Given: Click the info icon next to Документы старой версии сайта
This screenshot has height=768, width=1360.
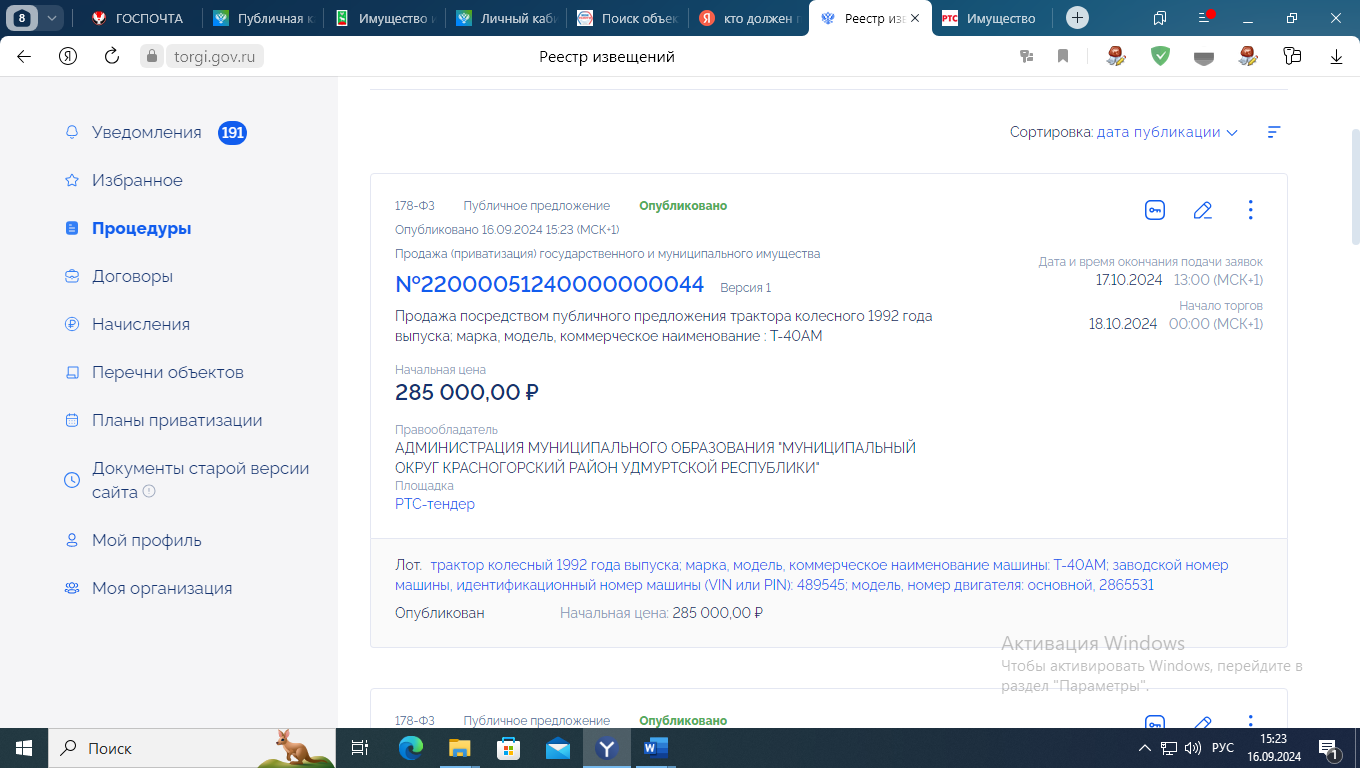Looking at the screenshot, I should coord(149,492).
